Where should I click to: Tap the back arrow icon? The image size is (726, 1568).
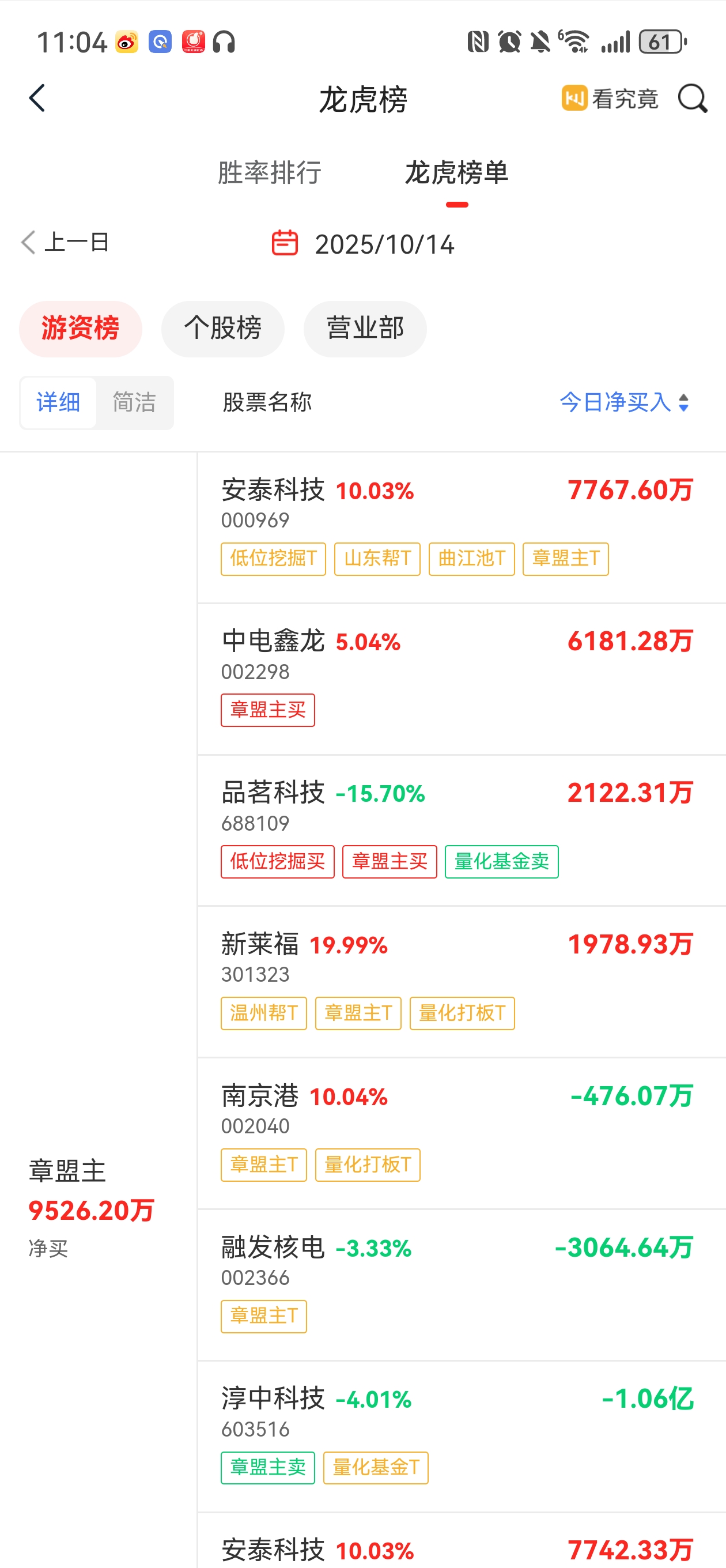[x=37, y=98]
